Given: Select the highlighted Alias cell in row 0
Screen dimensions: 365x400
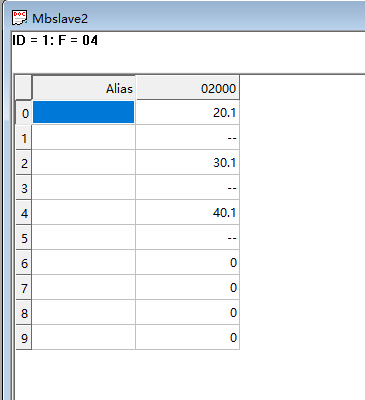Looking at the screenshot, I should (84, 112).
